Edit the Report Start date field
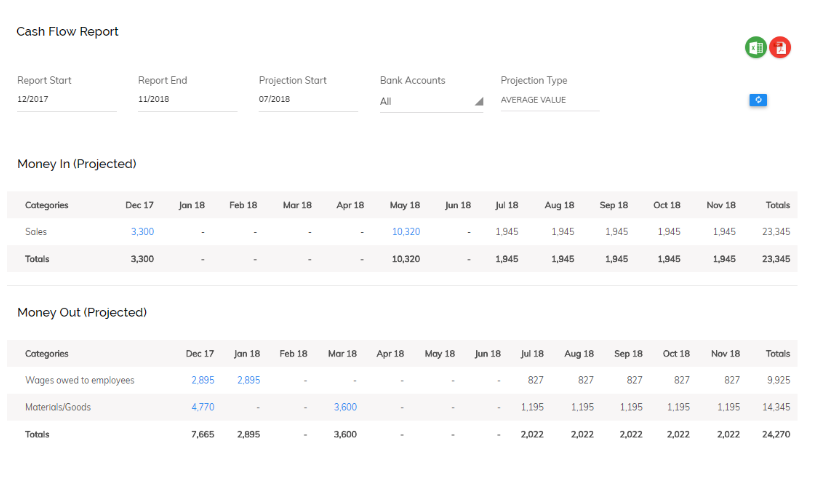The height and width of the screenshot is (485, 822). [67, 99]
